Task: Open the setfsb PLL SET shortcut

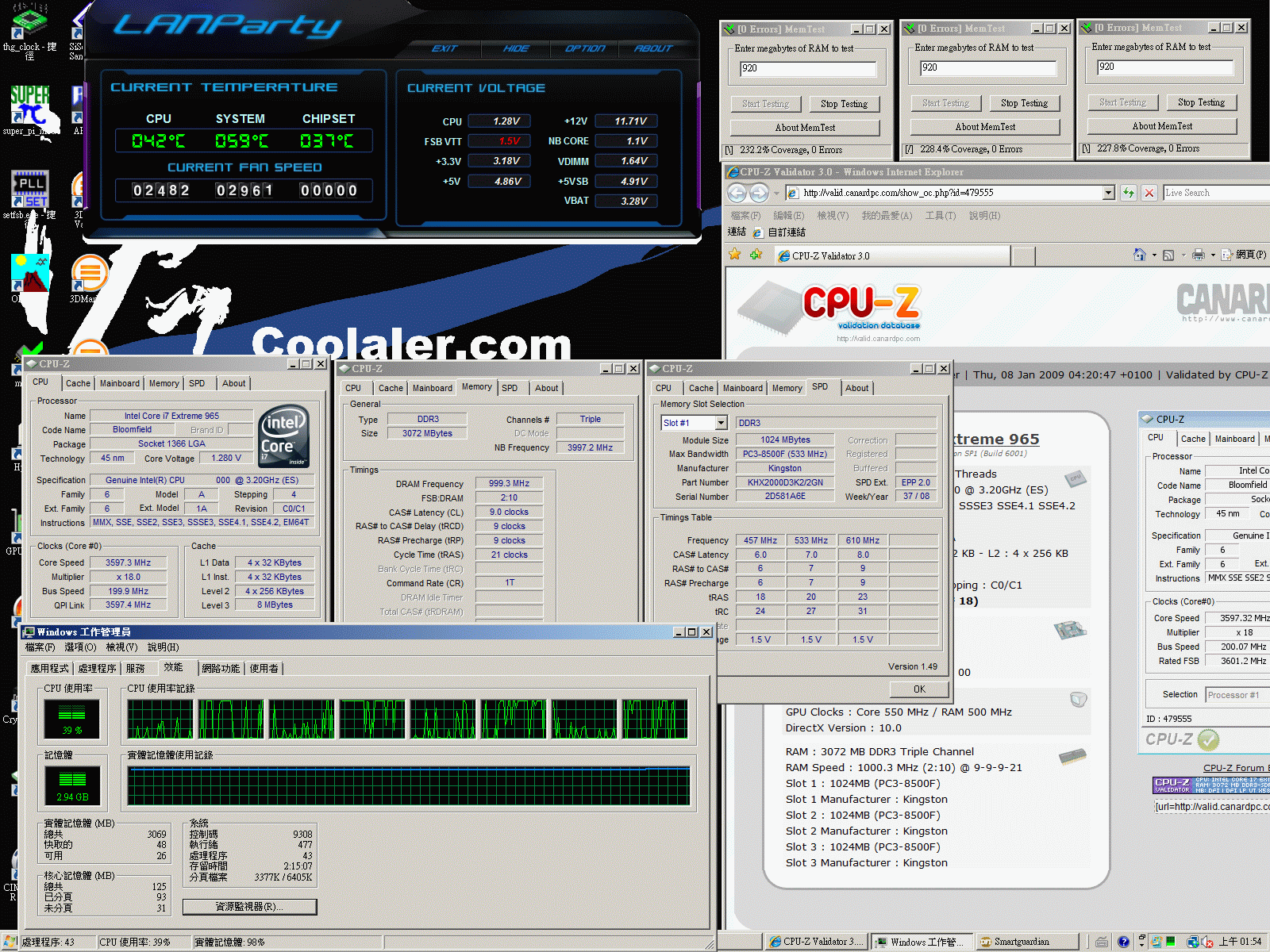Action: (x=29, y=189)
